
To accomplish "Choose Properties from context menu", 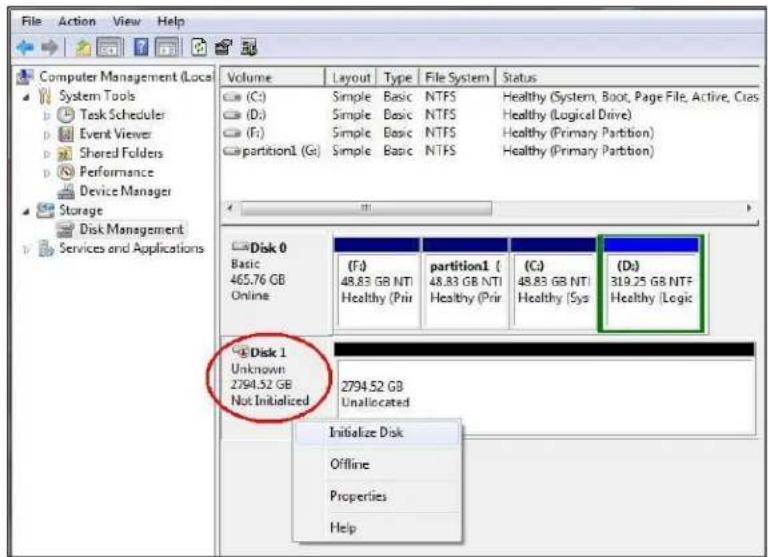I will coord(377,496).
